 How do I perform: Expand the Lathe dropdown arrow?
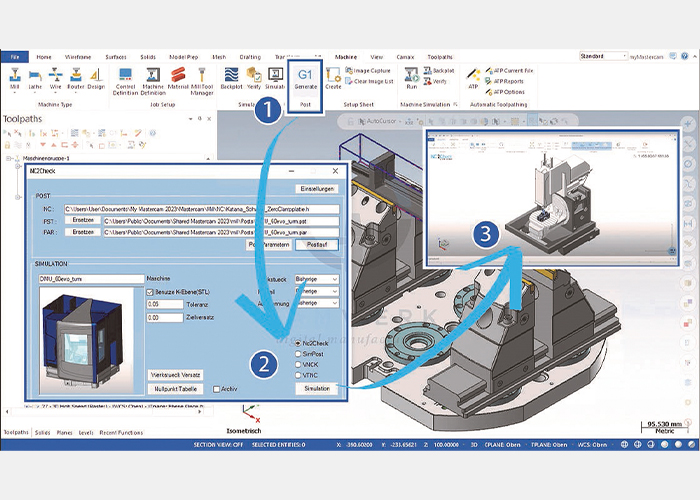point(35,93)
